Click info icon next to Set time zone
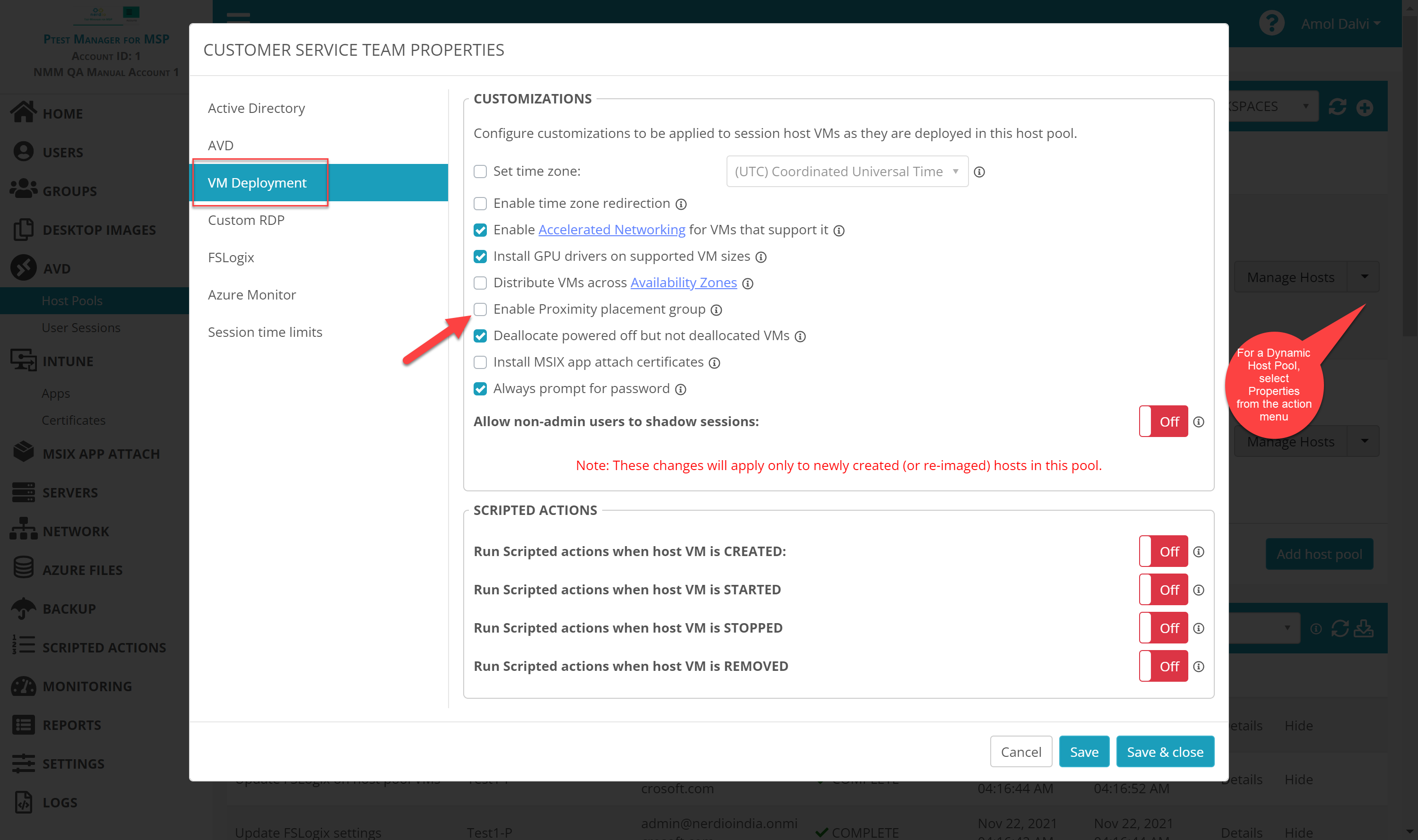1418x840 pixels. point(979,172)
